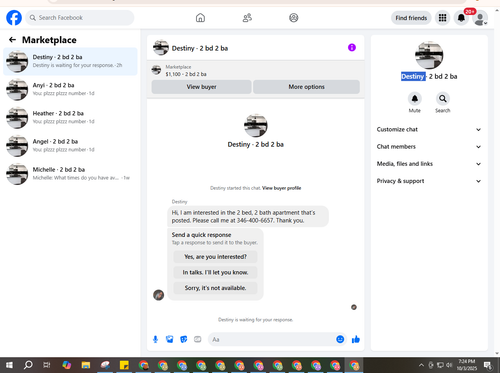Open the GIF picker icon
500x373 pixels.
click(198, 339)
